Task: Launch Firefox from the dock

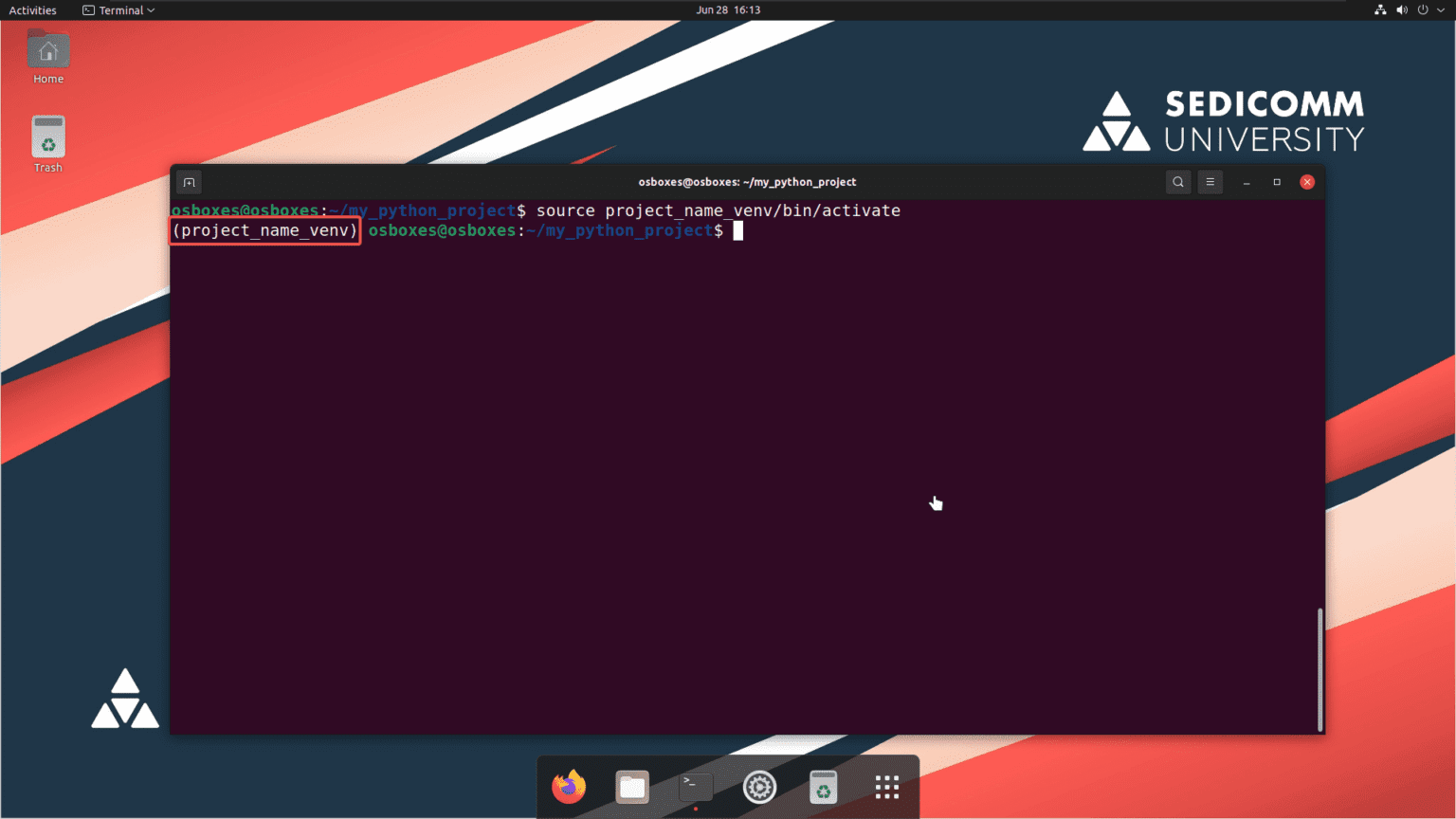Action: click(569, 787)
